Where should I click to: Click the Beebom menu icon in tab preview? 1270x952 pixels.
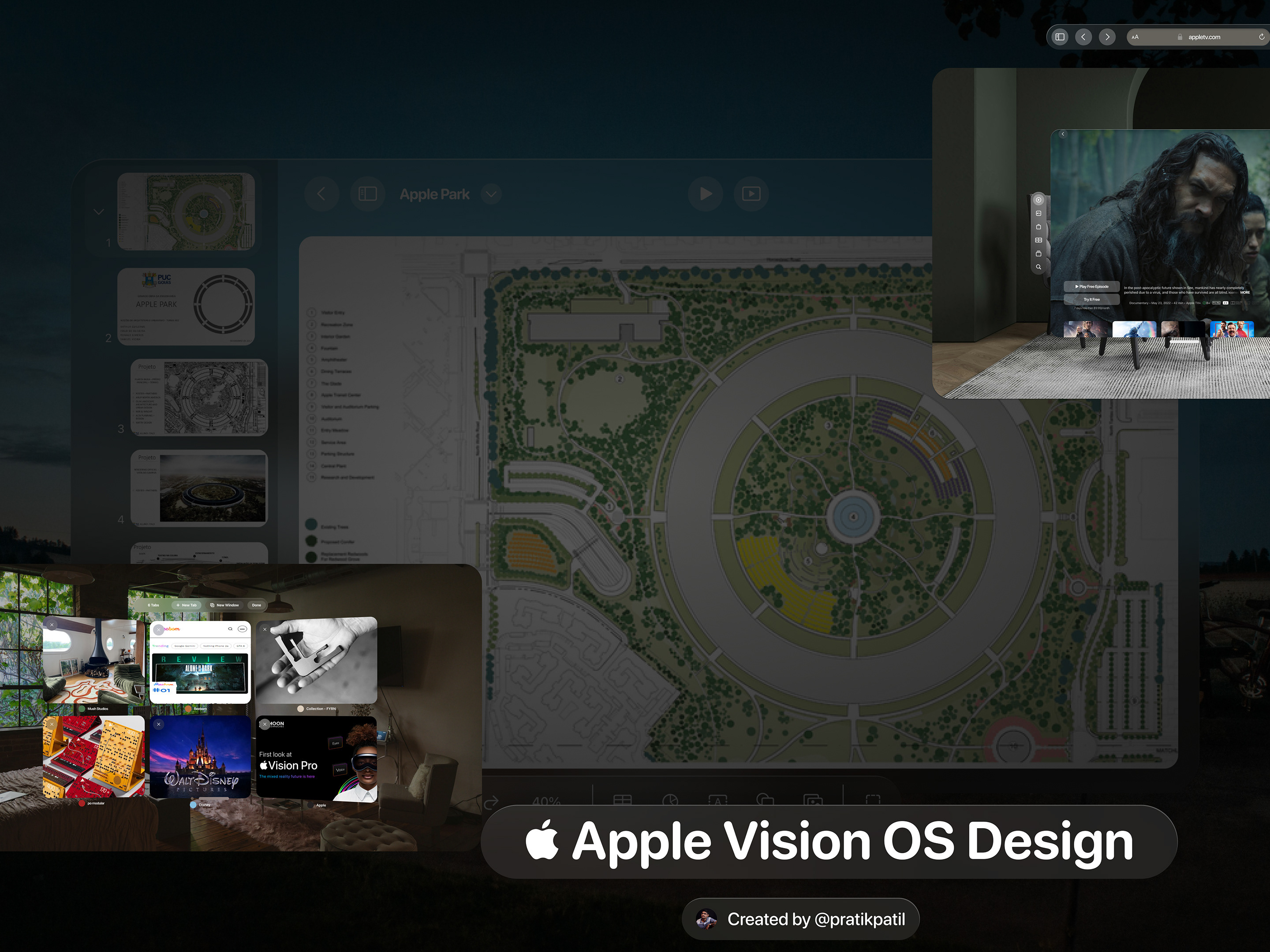point(242,629)
